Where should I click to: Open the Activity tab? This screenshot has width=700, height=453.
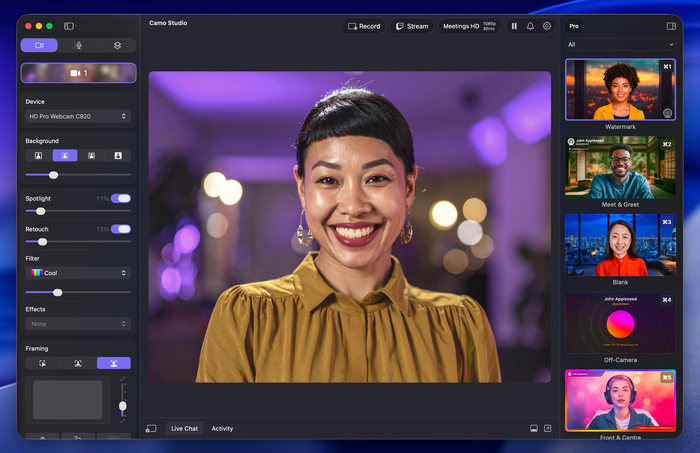[x=222, y=428]
